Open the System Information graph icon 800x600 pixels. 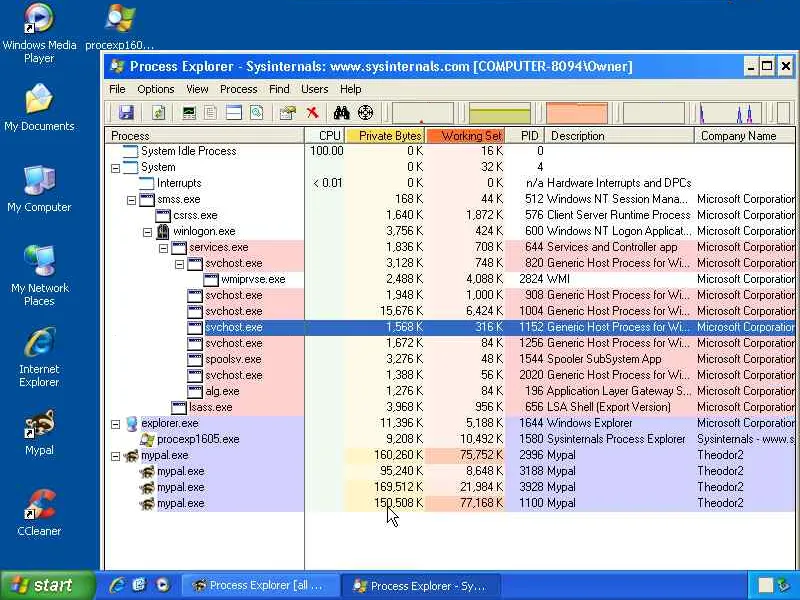189,113
